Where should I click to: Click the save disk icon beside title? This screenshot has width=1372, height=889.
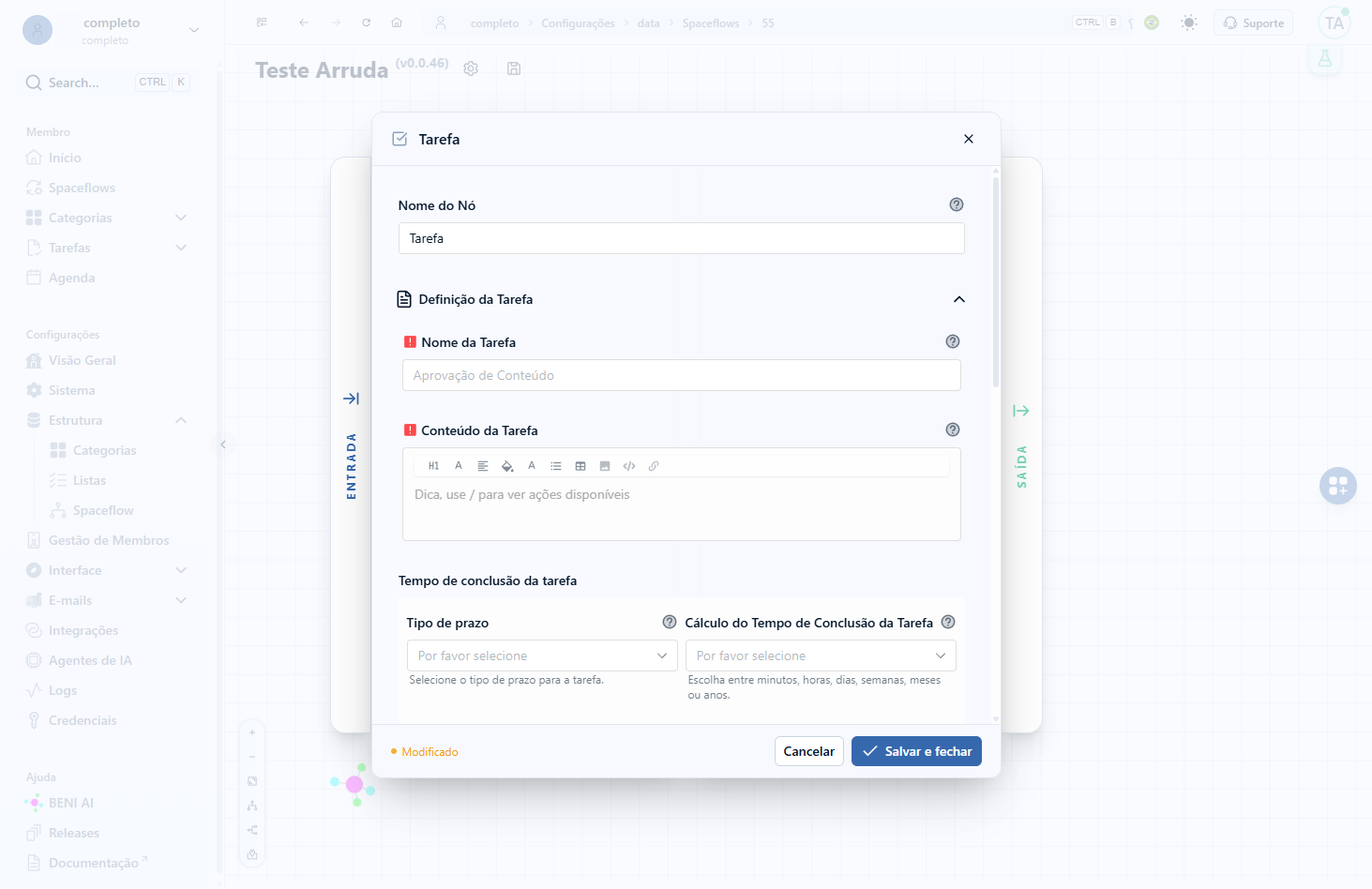click(514, 68)
